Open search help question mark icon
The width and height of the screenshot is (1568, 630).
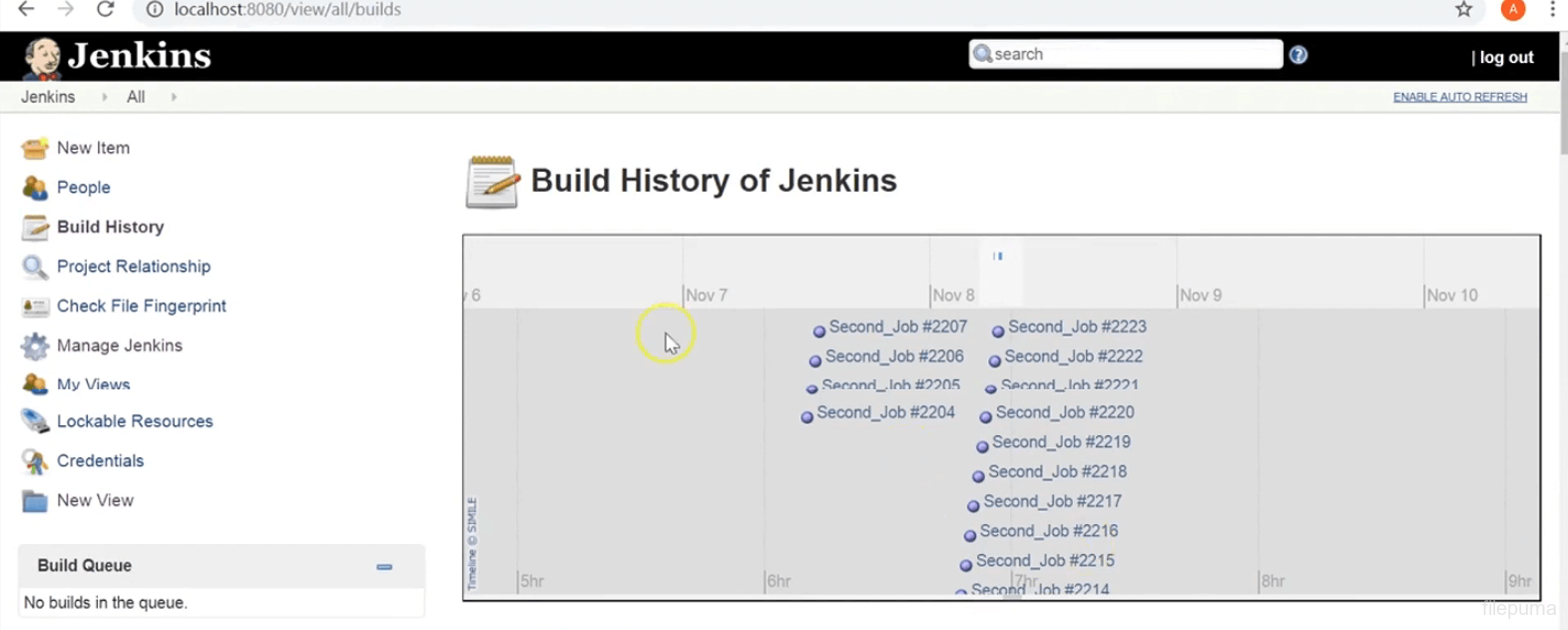1298,55
